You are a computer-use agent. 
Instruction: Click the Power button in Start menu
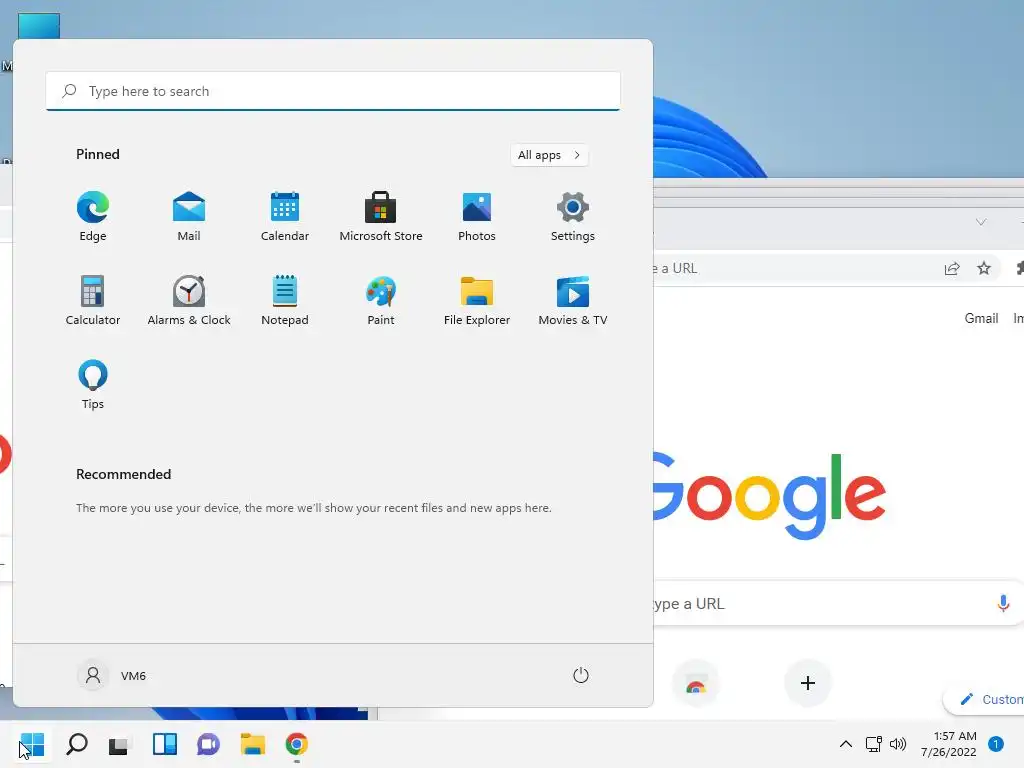pos(581,675)
